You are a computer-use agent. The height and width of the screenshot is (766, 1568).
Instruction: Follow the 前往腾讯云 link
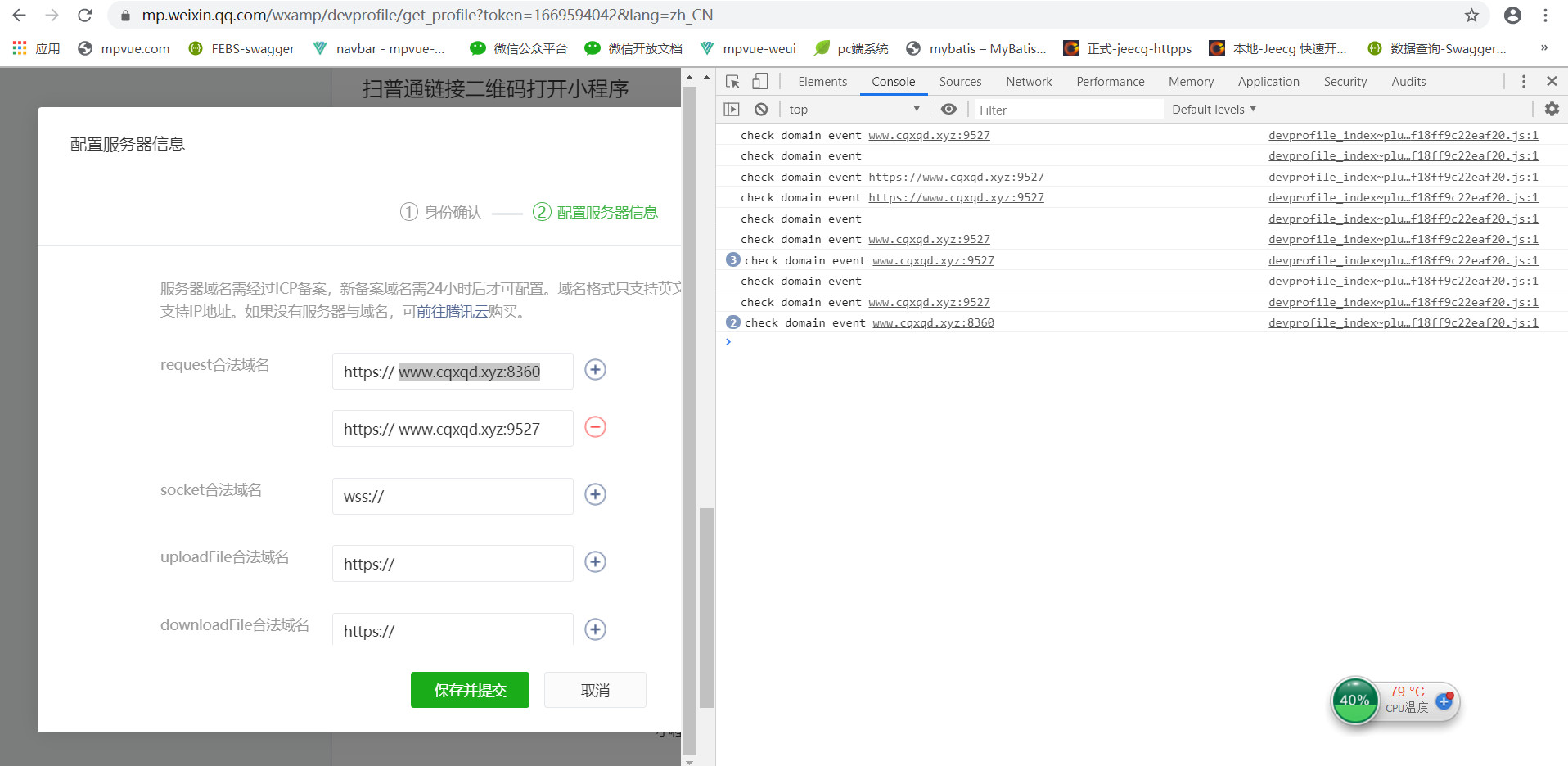click(x=453, y=312)
